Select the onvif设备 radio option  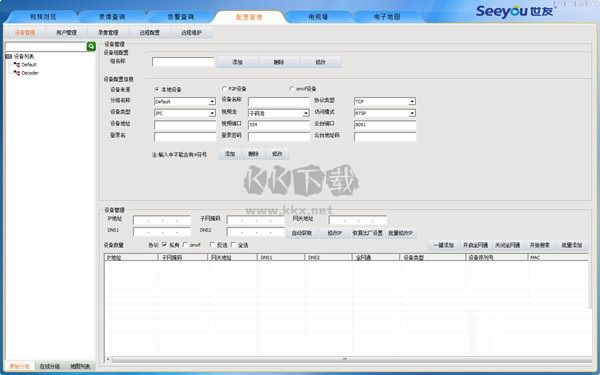pos(292,89)
